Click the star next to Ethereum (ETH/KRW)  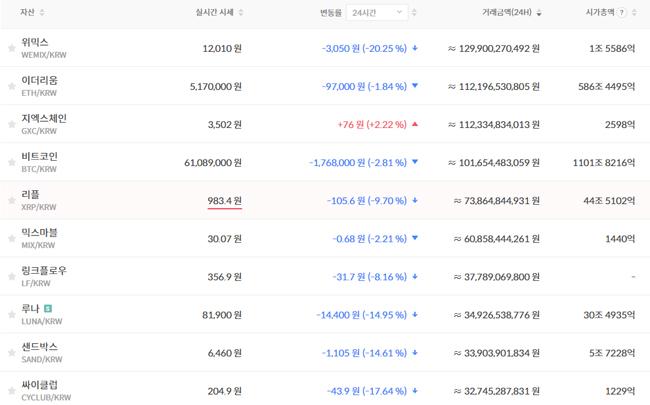12,87
